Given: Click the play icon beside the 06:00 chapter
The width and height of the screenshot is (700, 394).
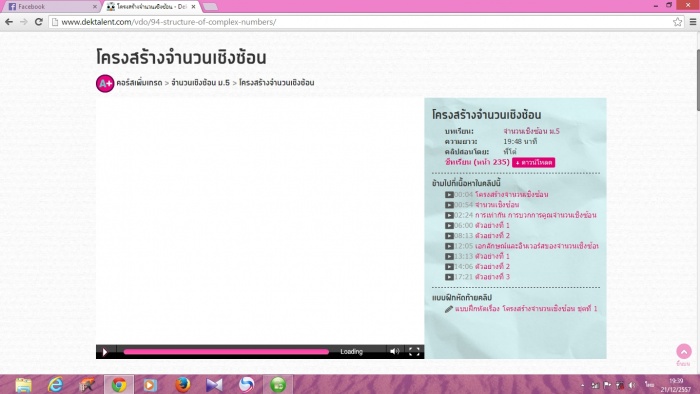Looking at the screenshot, I should click(449, 225).
